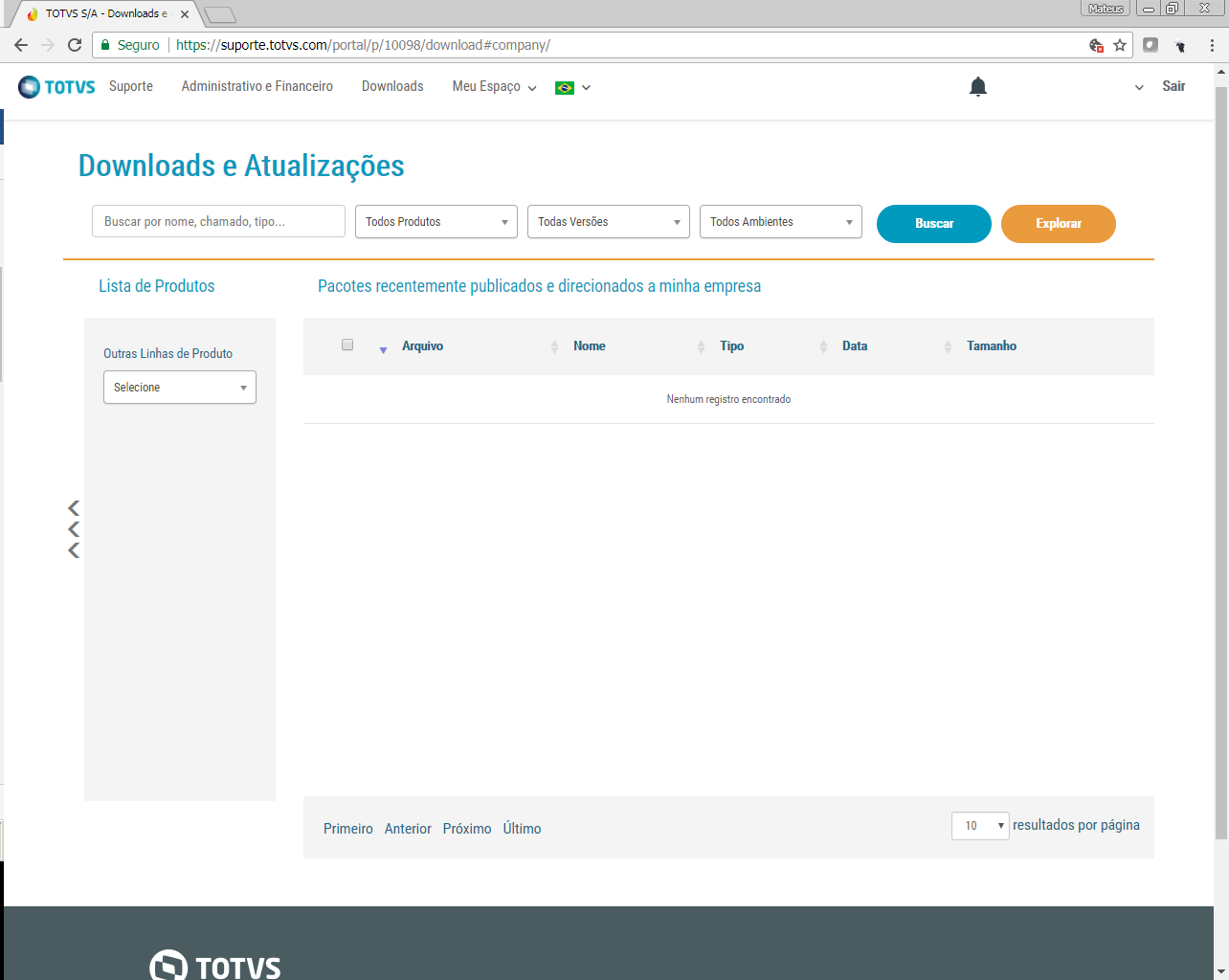Image resolution: width=1229 pixels, height=980 pixels.
Task: Open the Suporte menu item
Action: 131,86
